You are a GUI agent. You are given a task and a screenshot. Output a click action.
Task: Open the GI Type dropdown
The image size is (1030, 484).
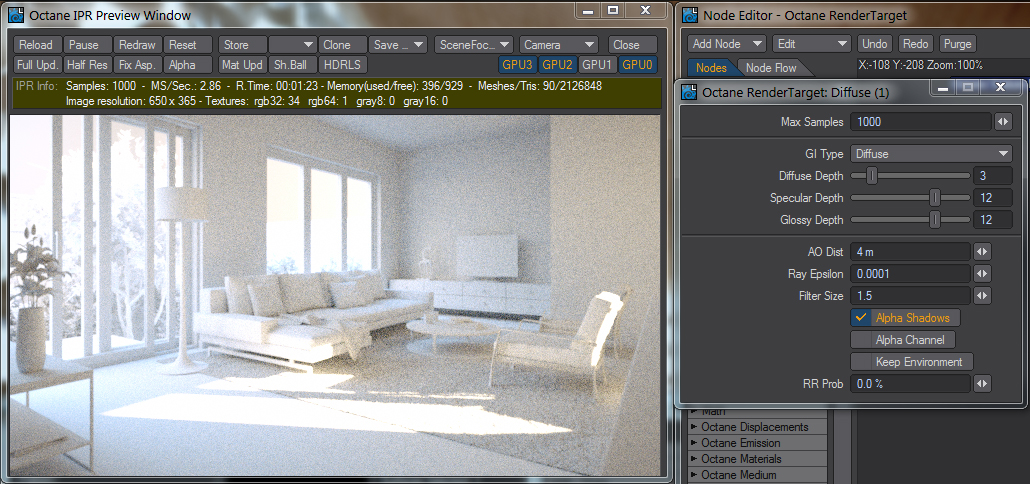[931, 154]
